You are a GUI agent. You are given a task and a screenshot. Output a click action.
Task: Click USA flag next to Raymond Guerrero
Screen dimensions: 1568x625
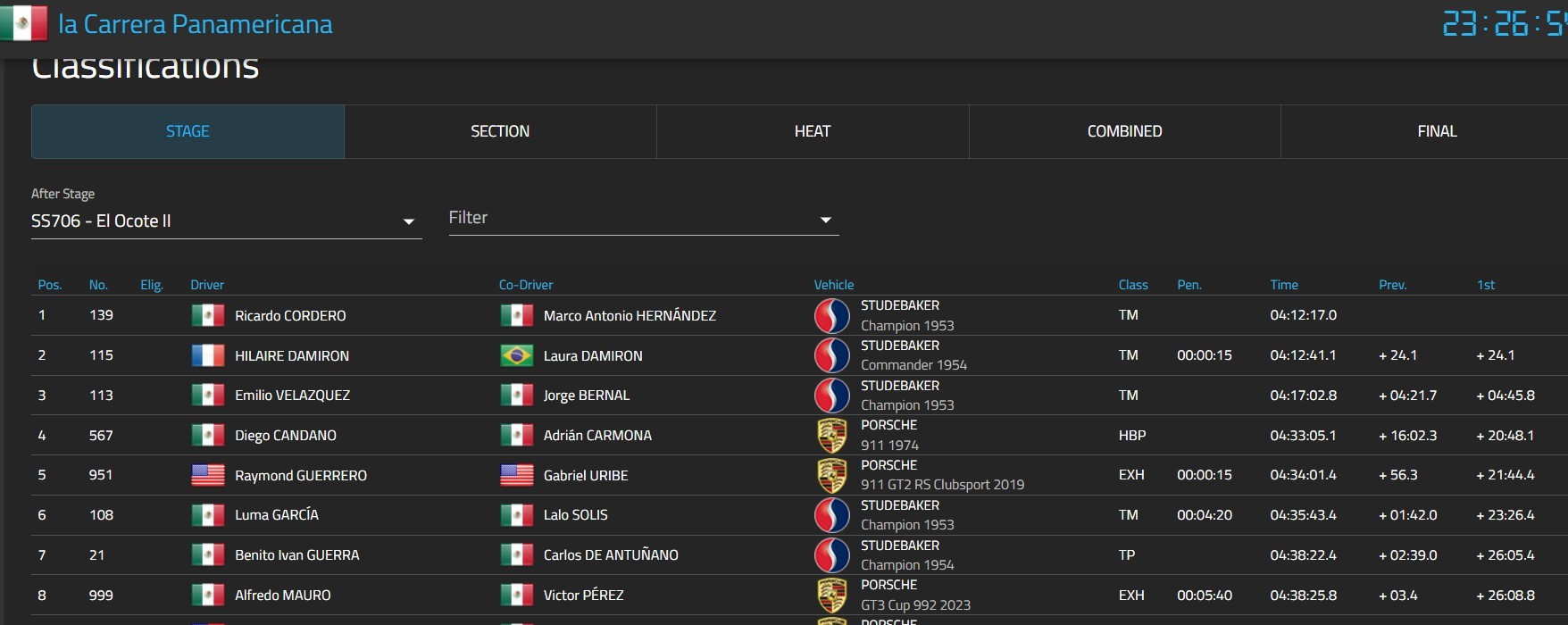pyautogui.click(x=208, y=476)
